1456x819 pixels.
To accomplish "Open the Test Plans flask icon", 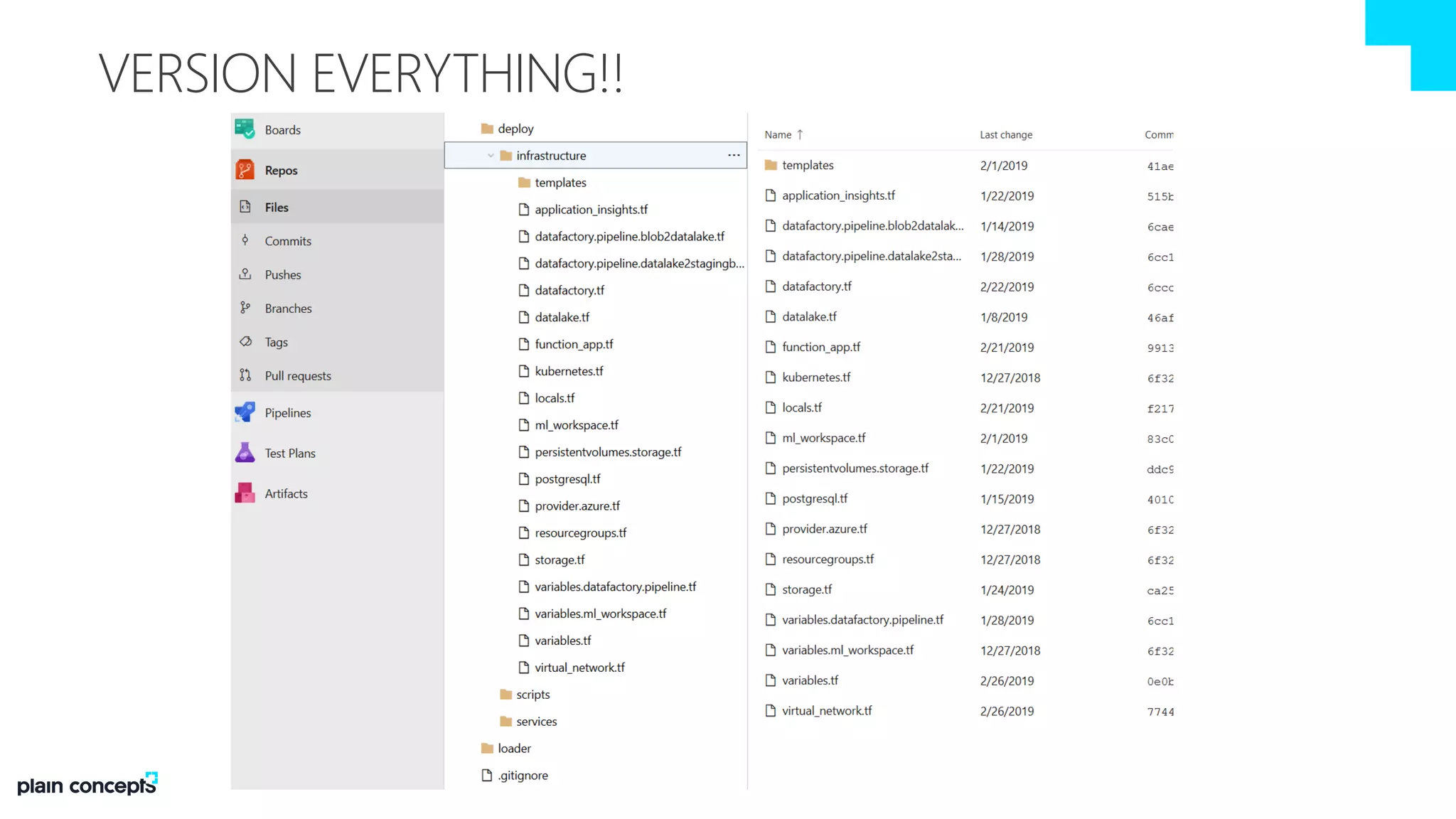I will point(245,453).
